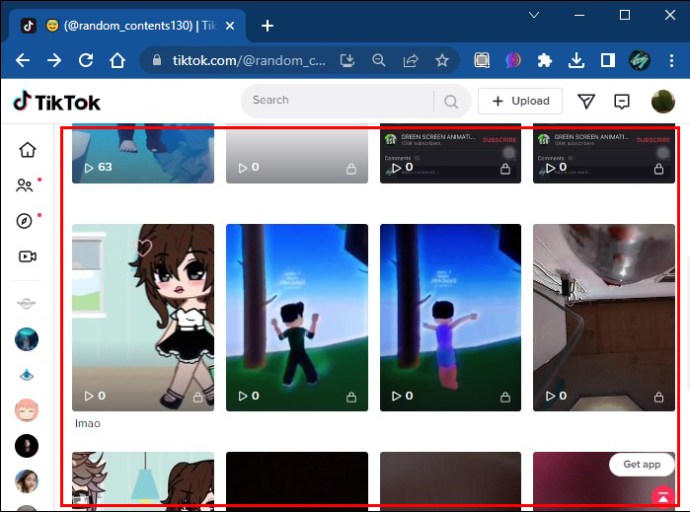Click the address bar URL tiktok.com
The image size is (690, 512).
point(249,60)
